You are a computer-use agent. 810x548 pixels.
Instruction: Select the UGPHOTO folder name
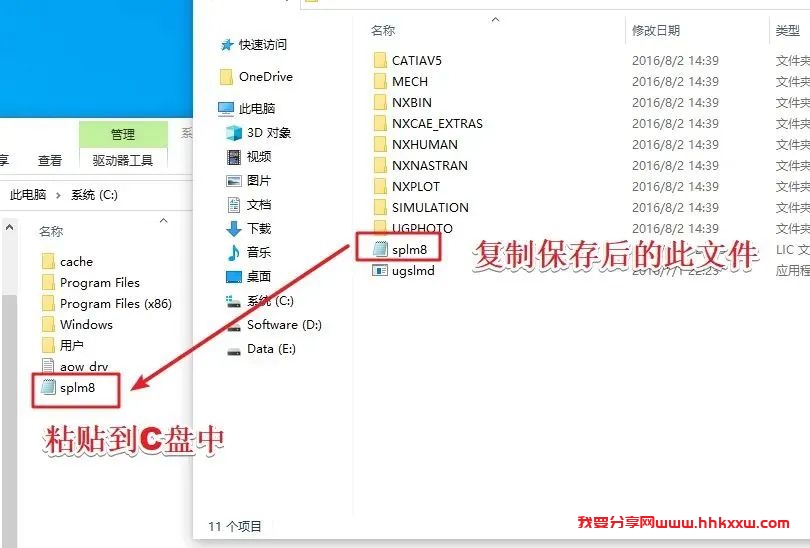(x=422, y=228)
